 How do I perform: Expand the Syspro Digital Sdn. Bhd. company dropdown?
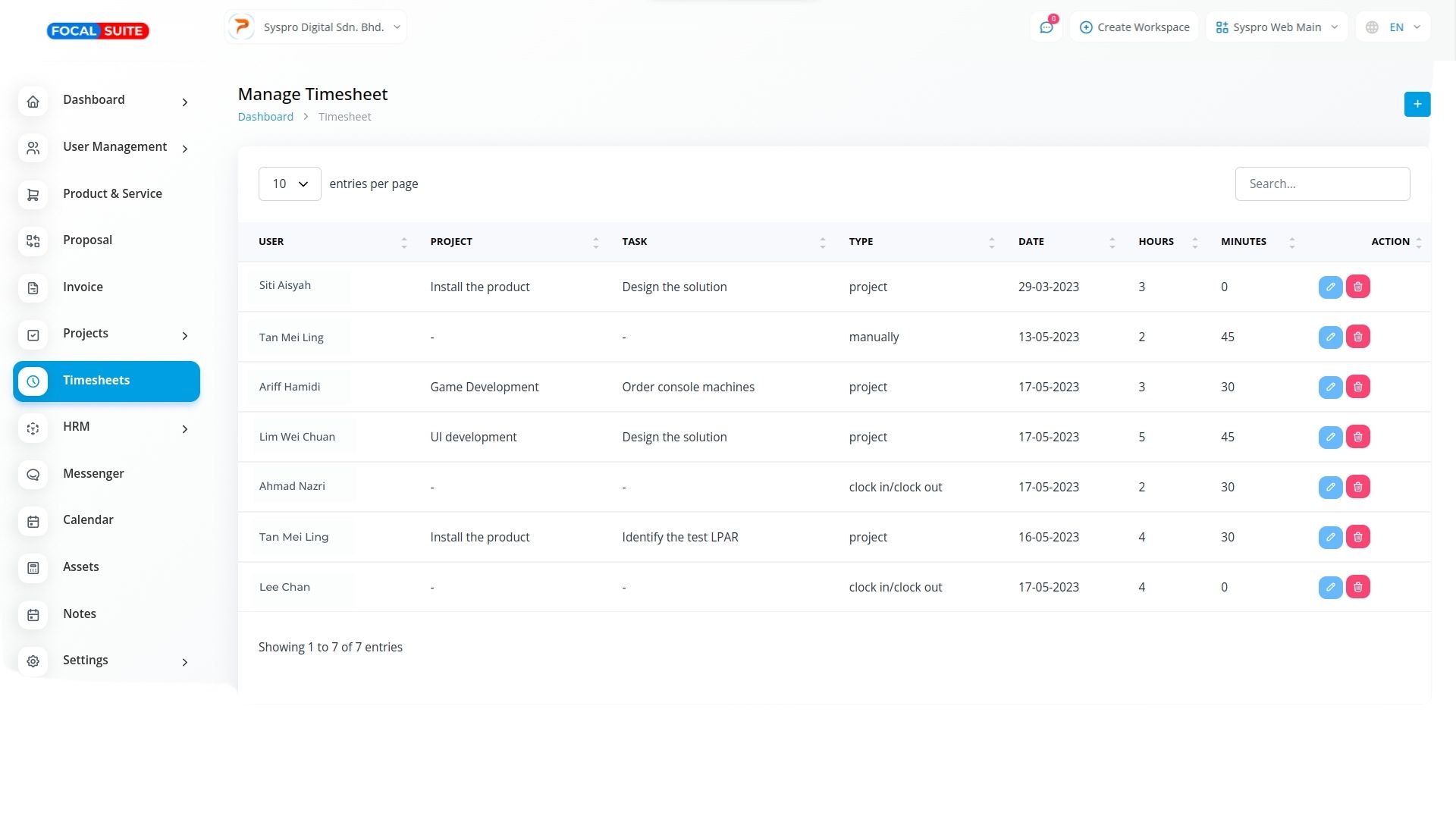coord(315,27)
